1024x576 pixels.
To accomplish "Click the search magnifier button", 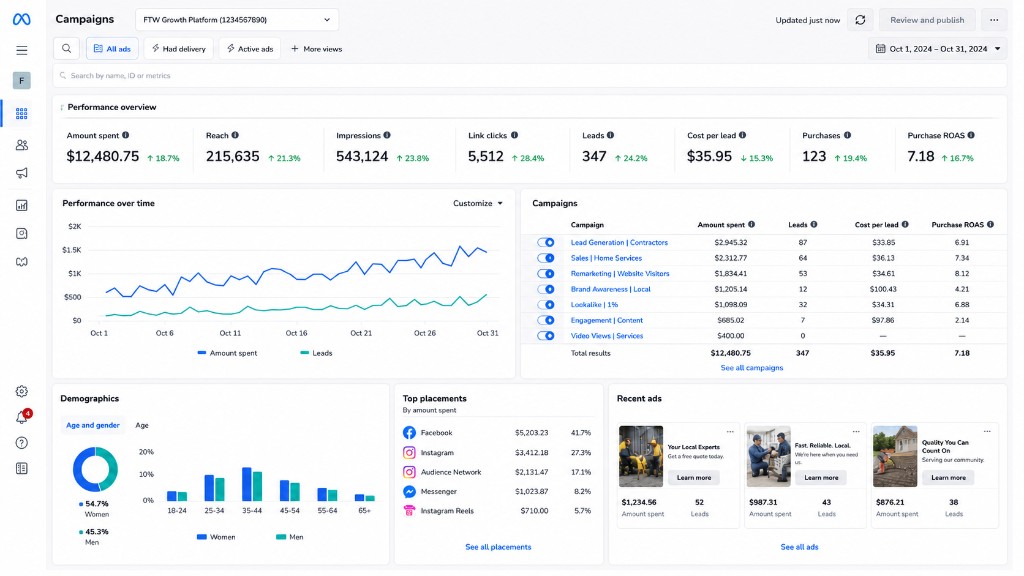I will (x=67, y=49).
